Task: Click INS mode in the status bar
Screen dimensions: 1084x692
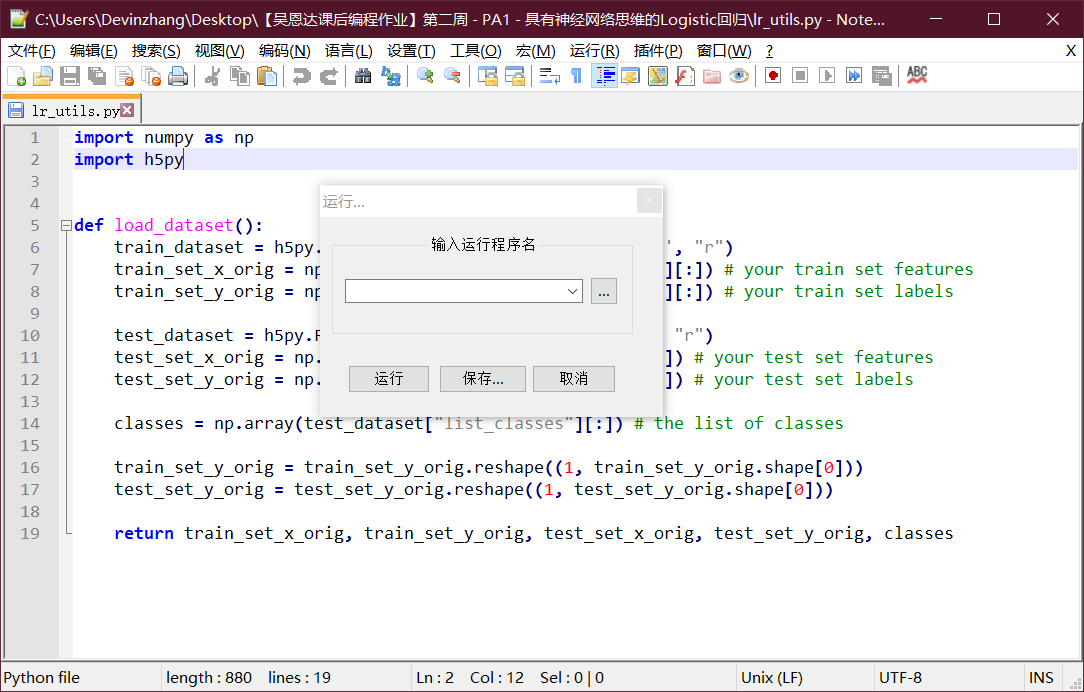Action: (1040, 677)
